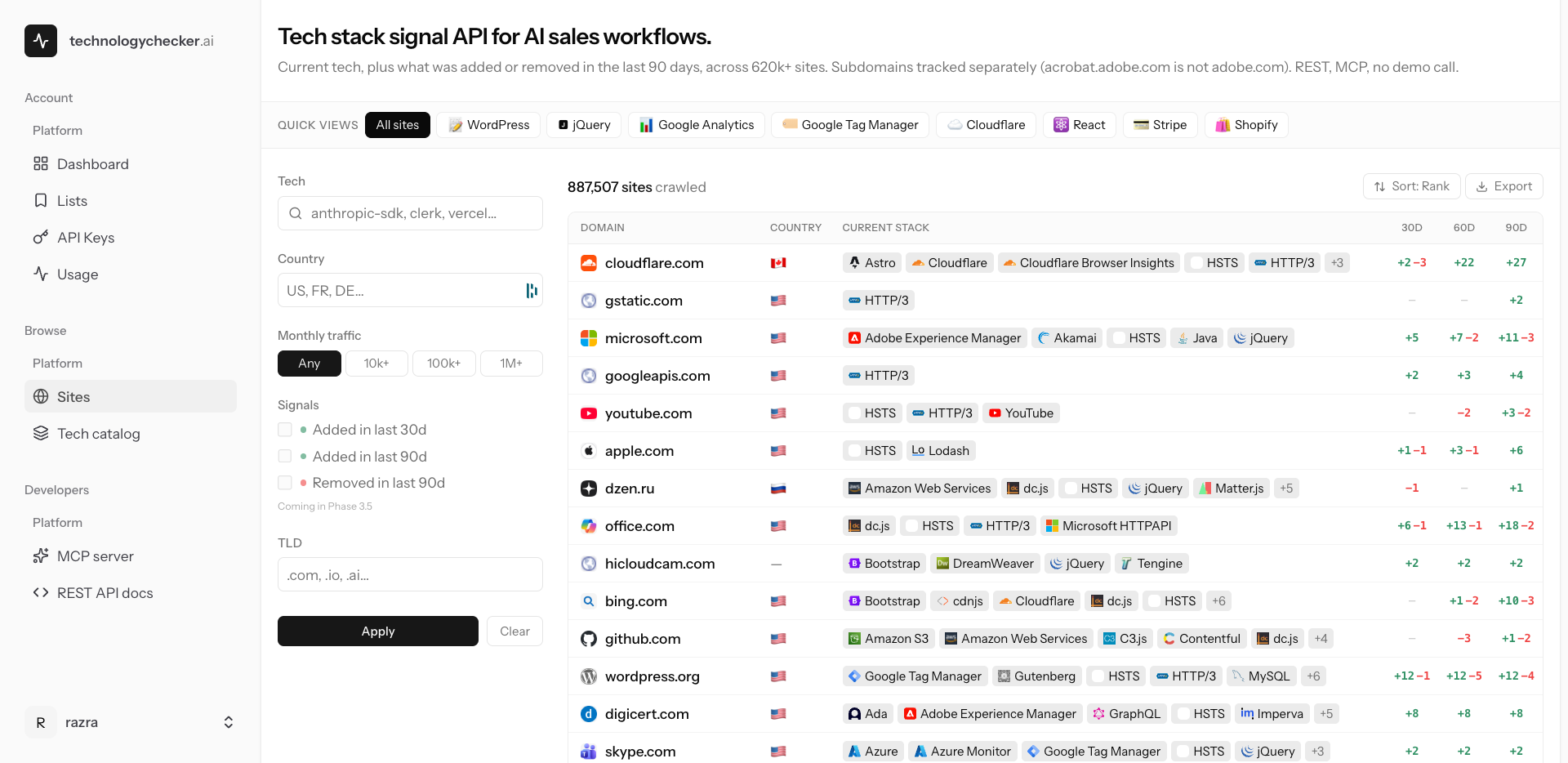Click the Gutenberg tag on wordpress.org
Image resolution: width=1568 pixels, height=763 pixels.
tap(1037, 676)
